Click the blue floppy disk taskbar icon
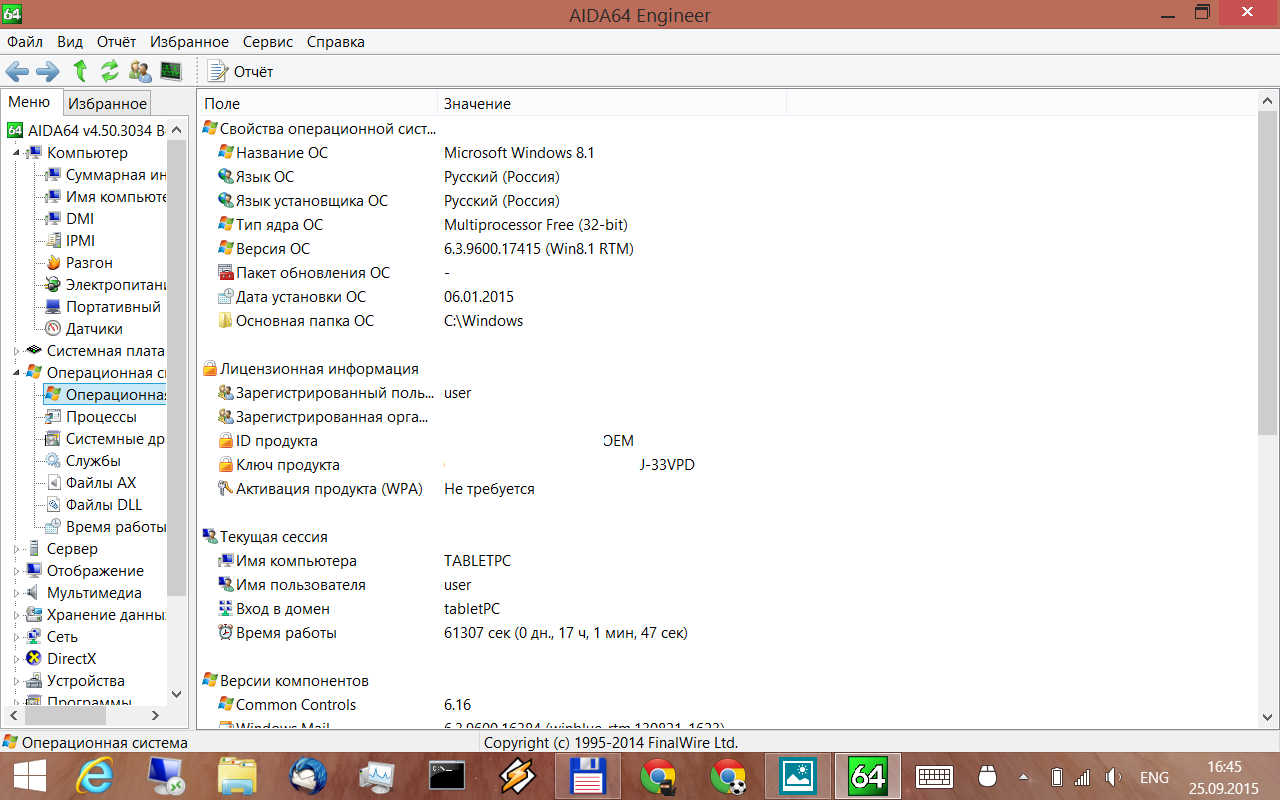The image size is (1280, 800). (x=588, y=776)
